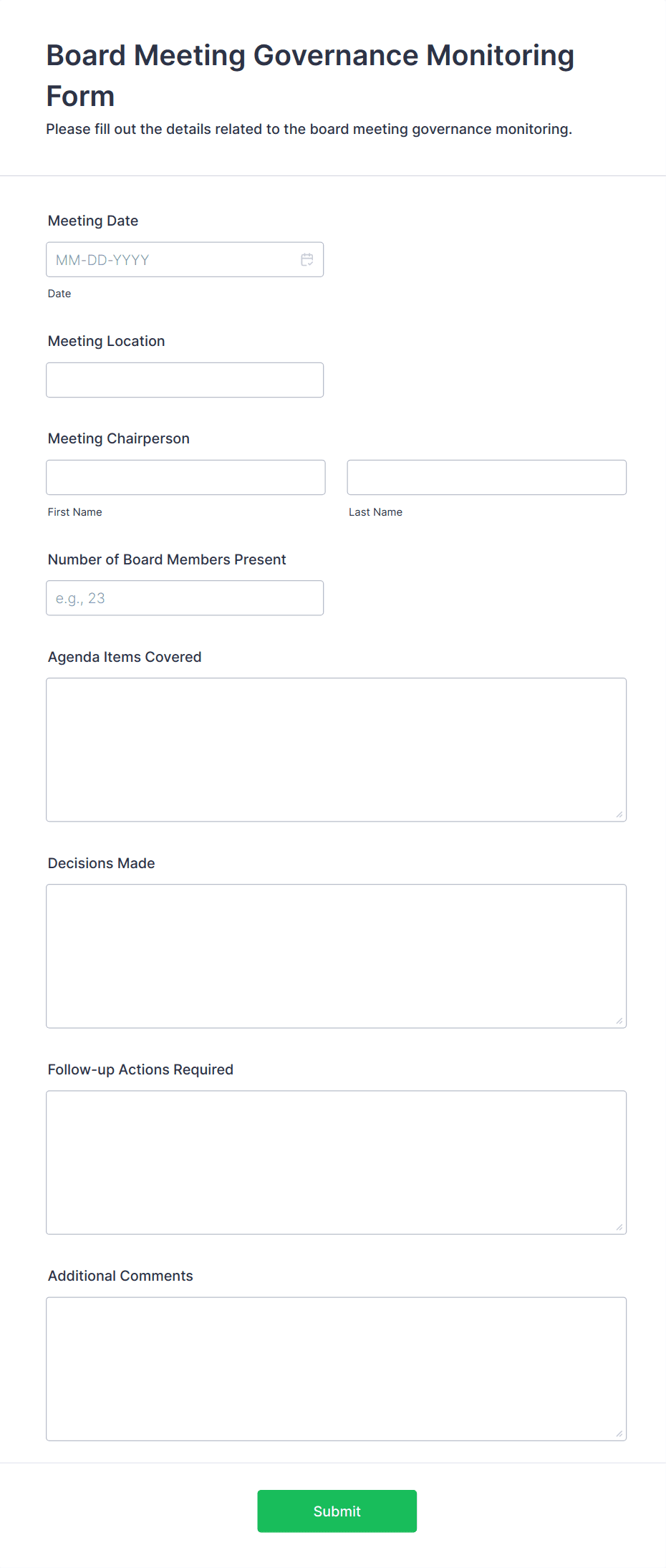Screen dimensions: 666x1568
Task: Grab the Agenda Items Covered resize handle
Action: coord(619,814)
